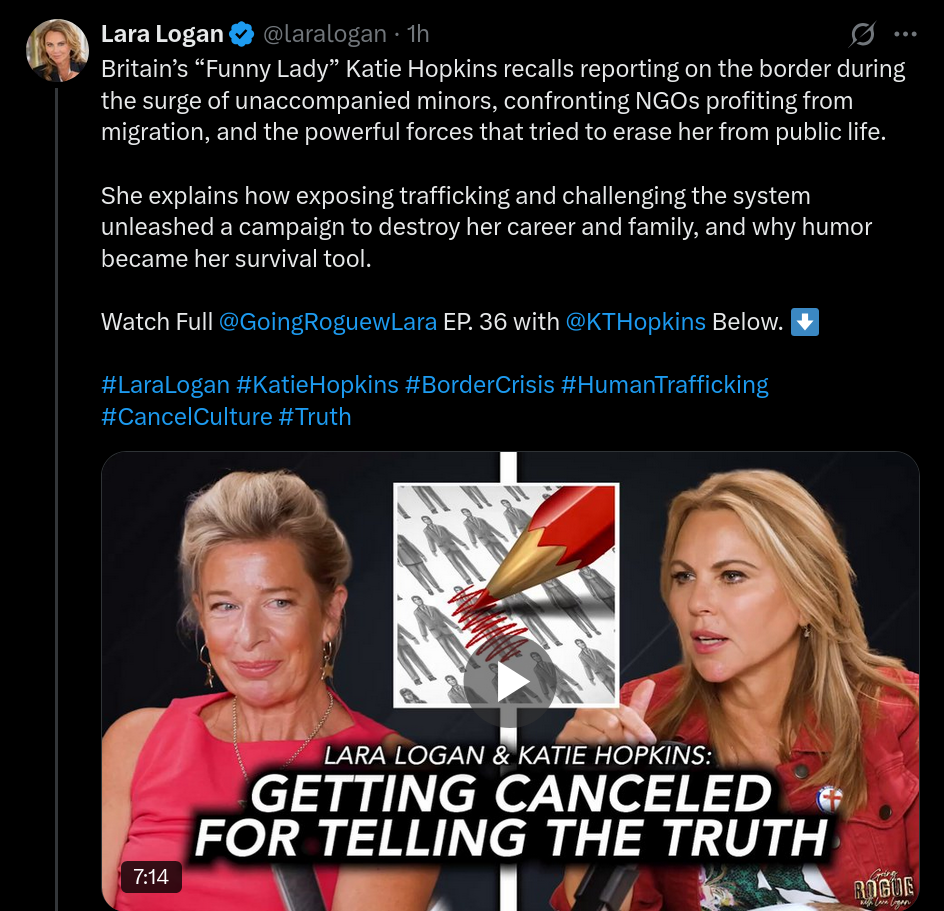Click the #LaraLogan hashtag
Image resolution: width=944 pixels, height=911 pixels.
(x=166, y=385)
